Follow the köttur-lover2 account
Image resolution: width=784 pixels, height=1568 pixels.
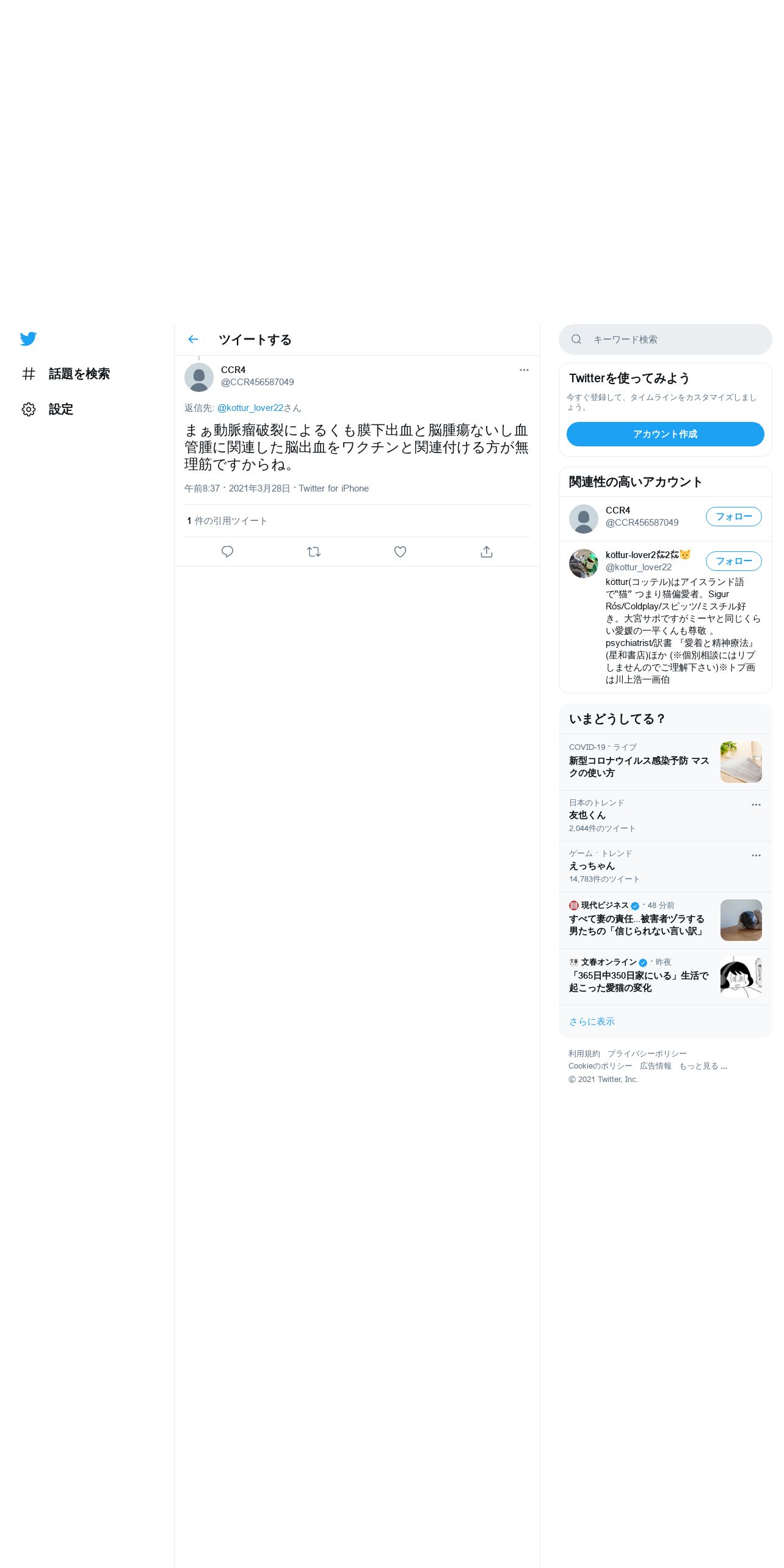(733, 561)
